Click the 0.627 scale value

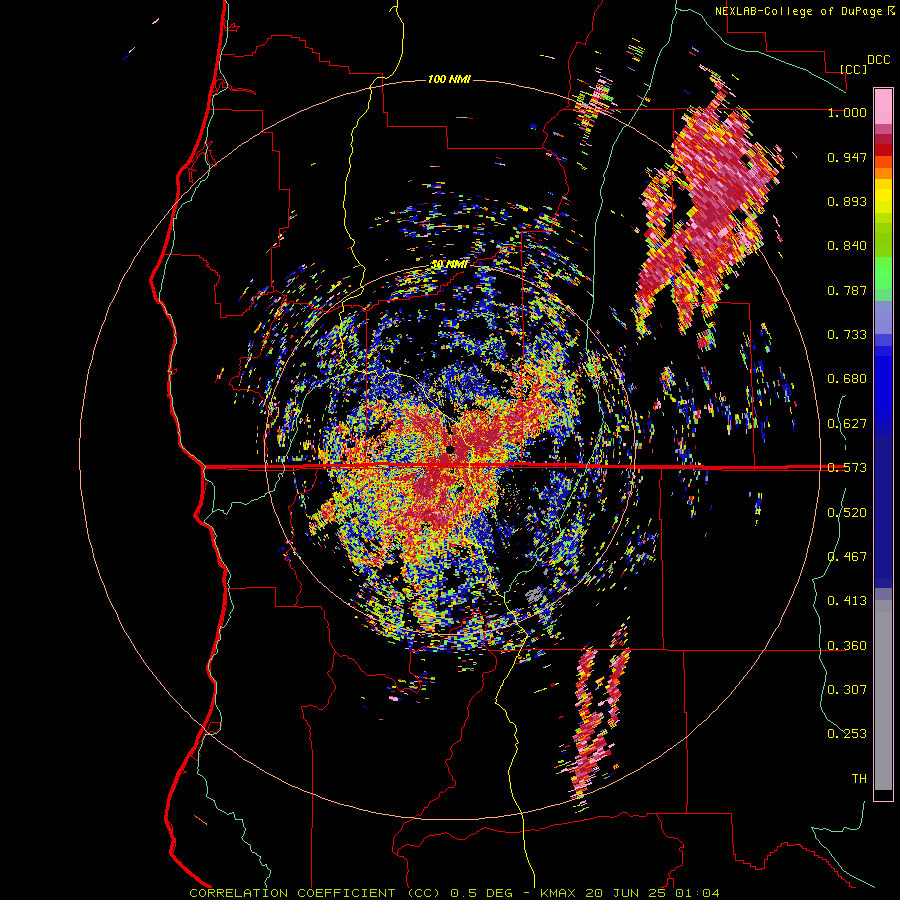pyautogui.click(x=847, y=424)
